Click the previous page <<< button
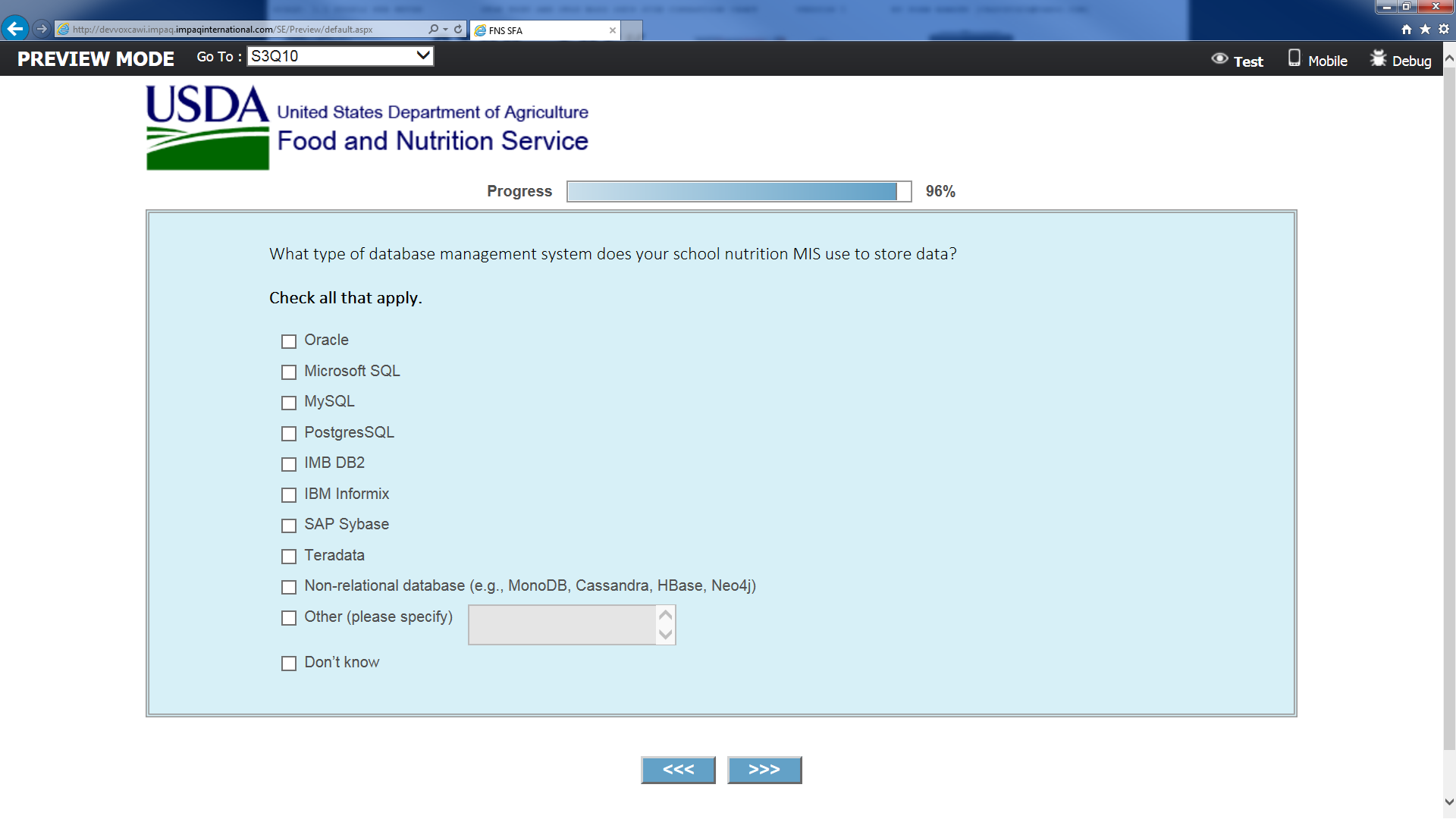The width and height of the screenshot is (1456, 819). click(x=678, y=770)
